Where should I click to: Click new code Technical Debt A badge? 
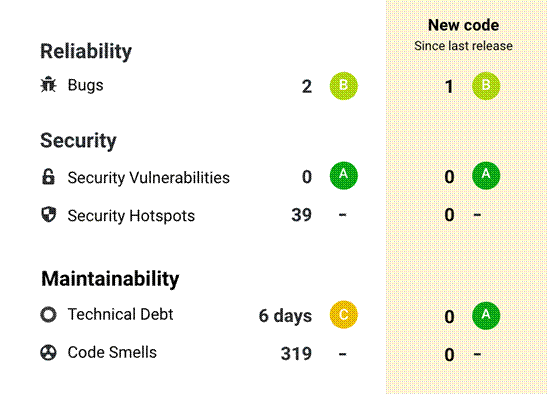486,315
